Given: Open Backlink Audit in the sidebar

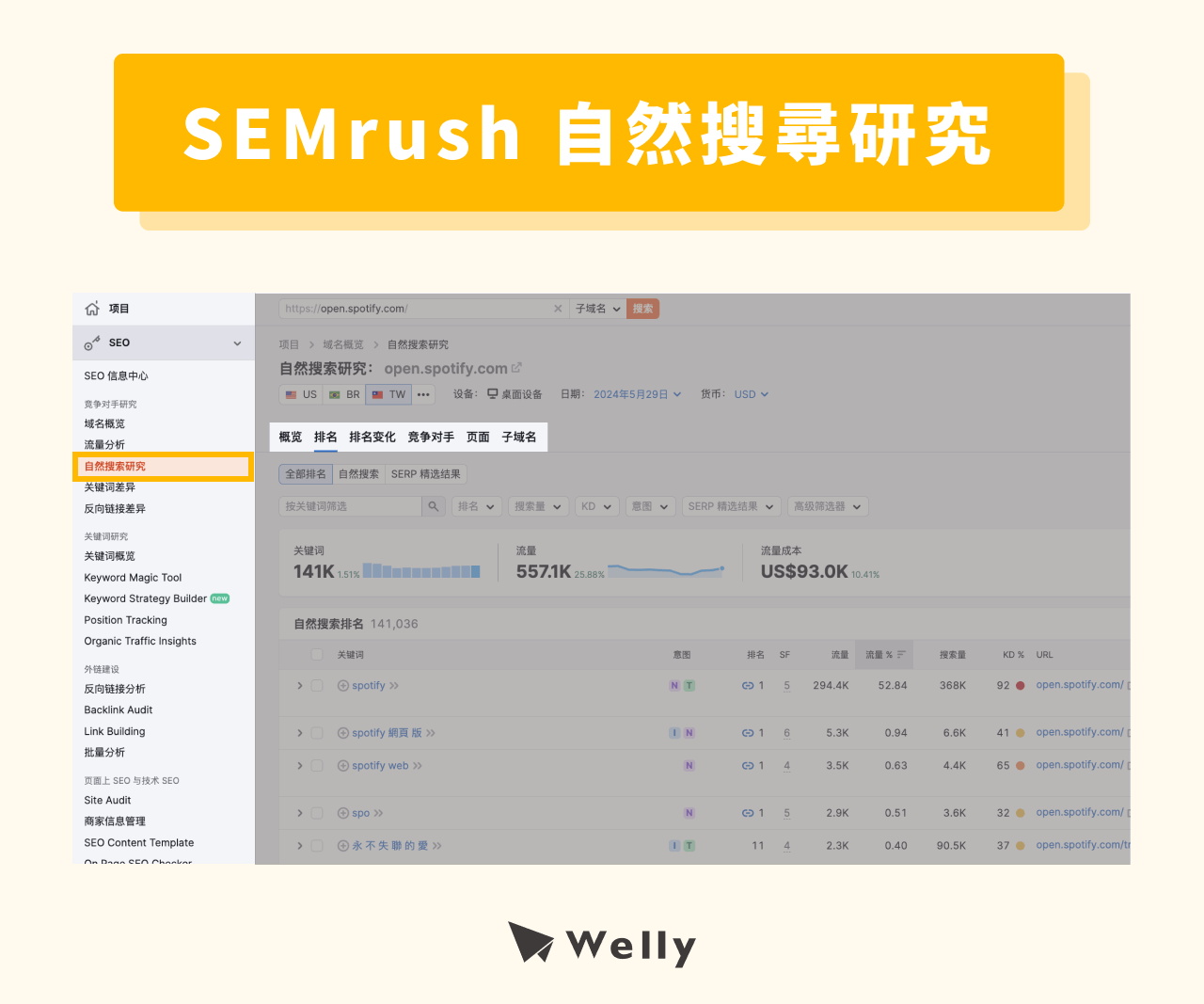Looking at the screenshot, I should pos(118,710).
